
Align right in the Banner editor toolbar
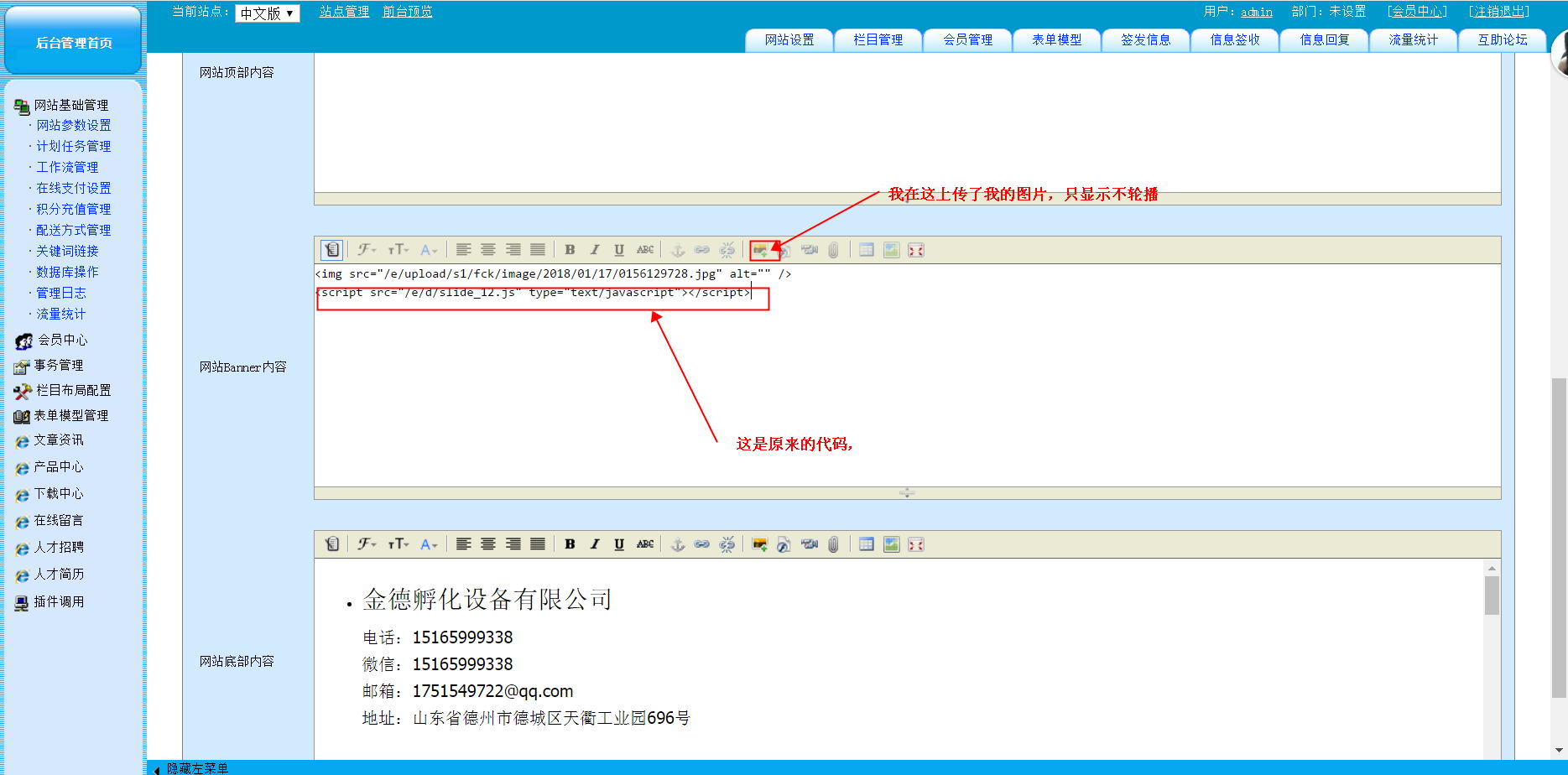click(513, 250)
